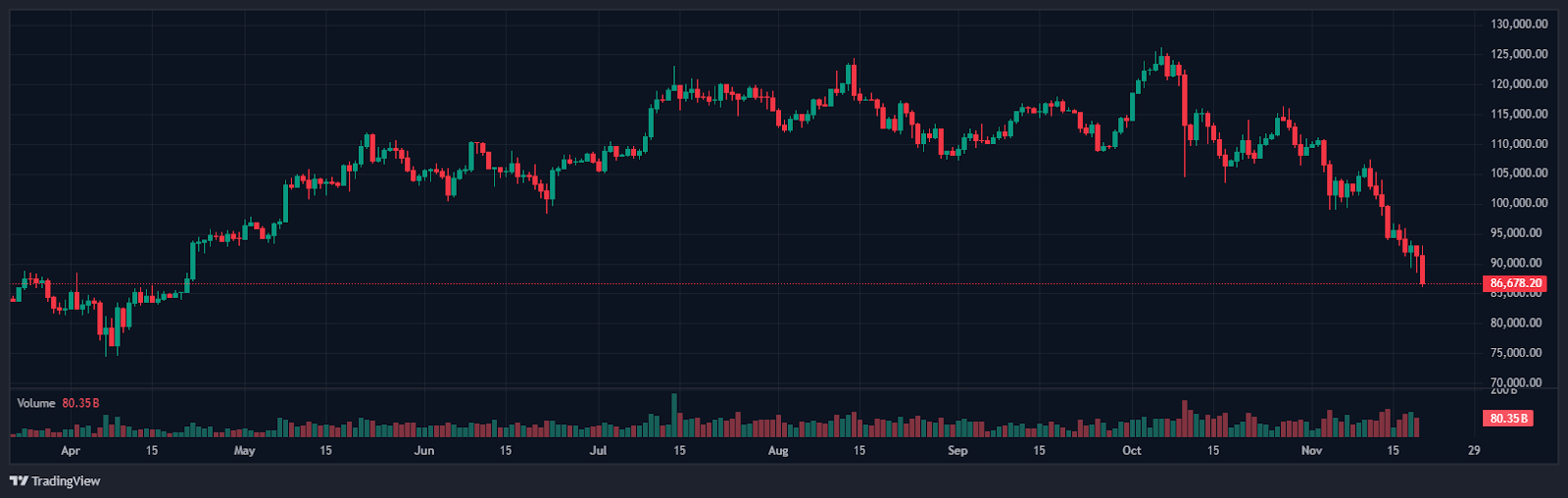Click the 130,000.00 price axis label
Viewport: 1568px width, 498px height.
click(1519, 25)
